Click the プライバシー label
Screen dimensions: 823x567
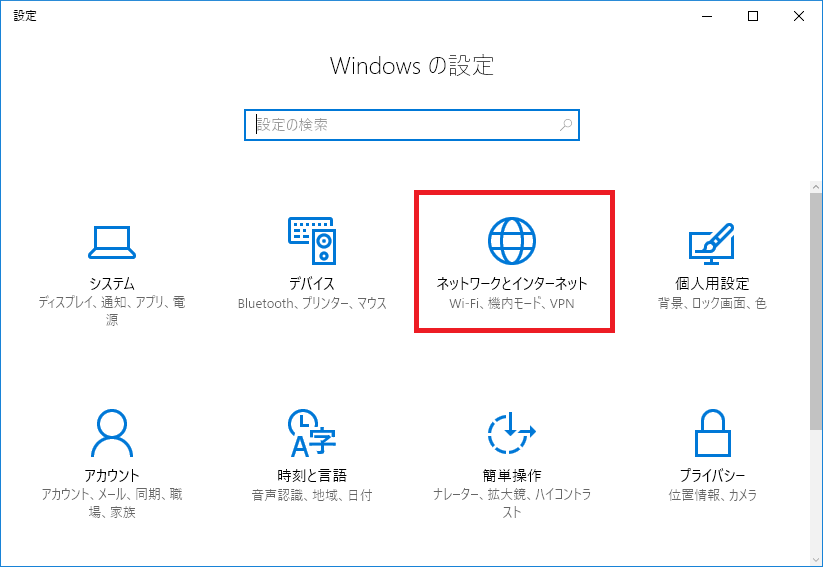point(712,476)
